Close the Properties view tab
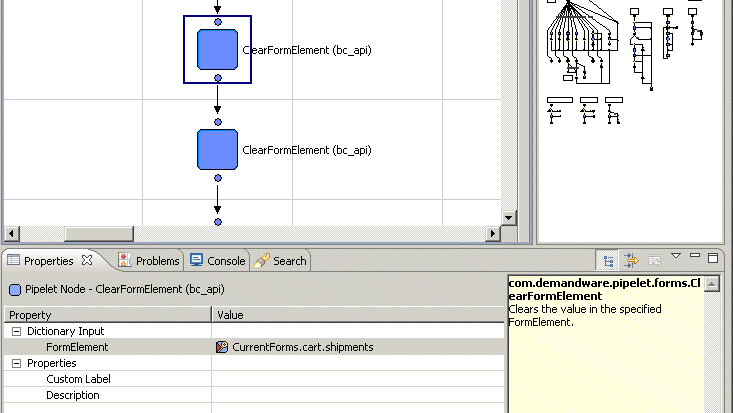The height and width of the screenshot is (413, 733). [87, 261]
